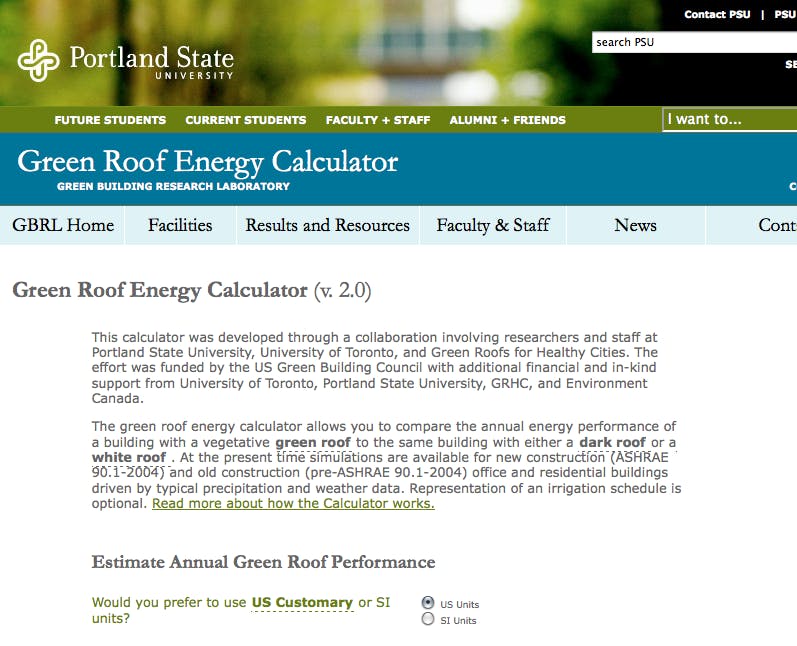The image size is (797, 646).
Task: Read more about how the Calculator works
Action: click(x=293, y=503)
